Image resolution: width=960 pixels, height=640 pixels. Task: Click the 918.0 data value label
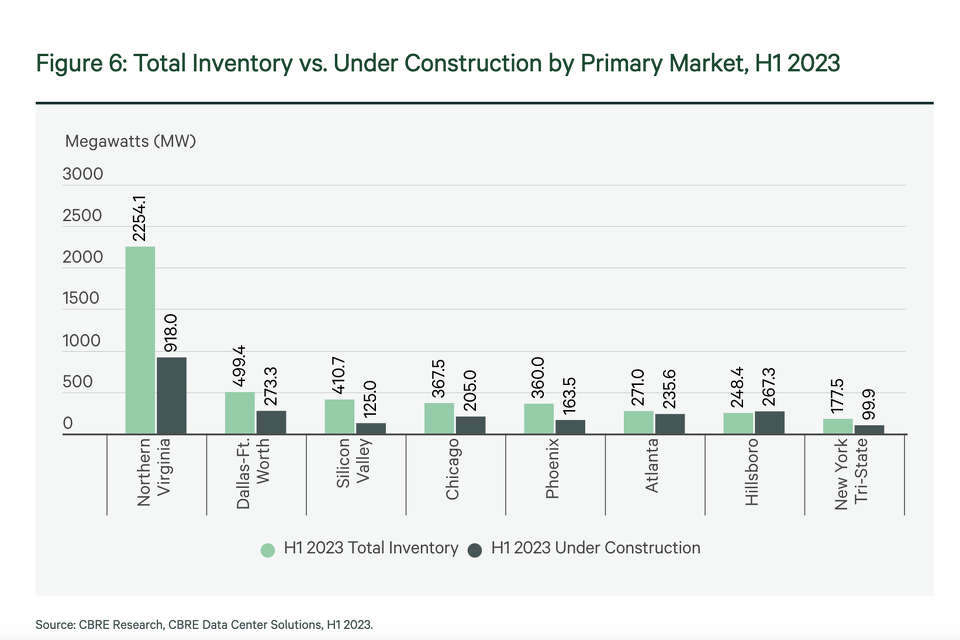pyautogui.click(x=171, y=333)
